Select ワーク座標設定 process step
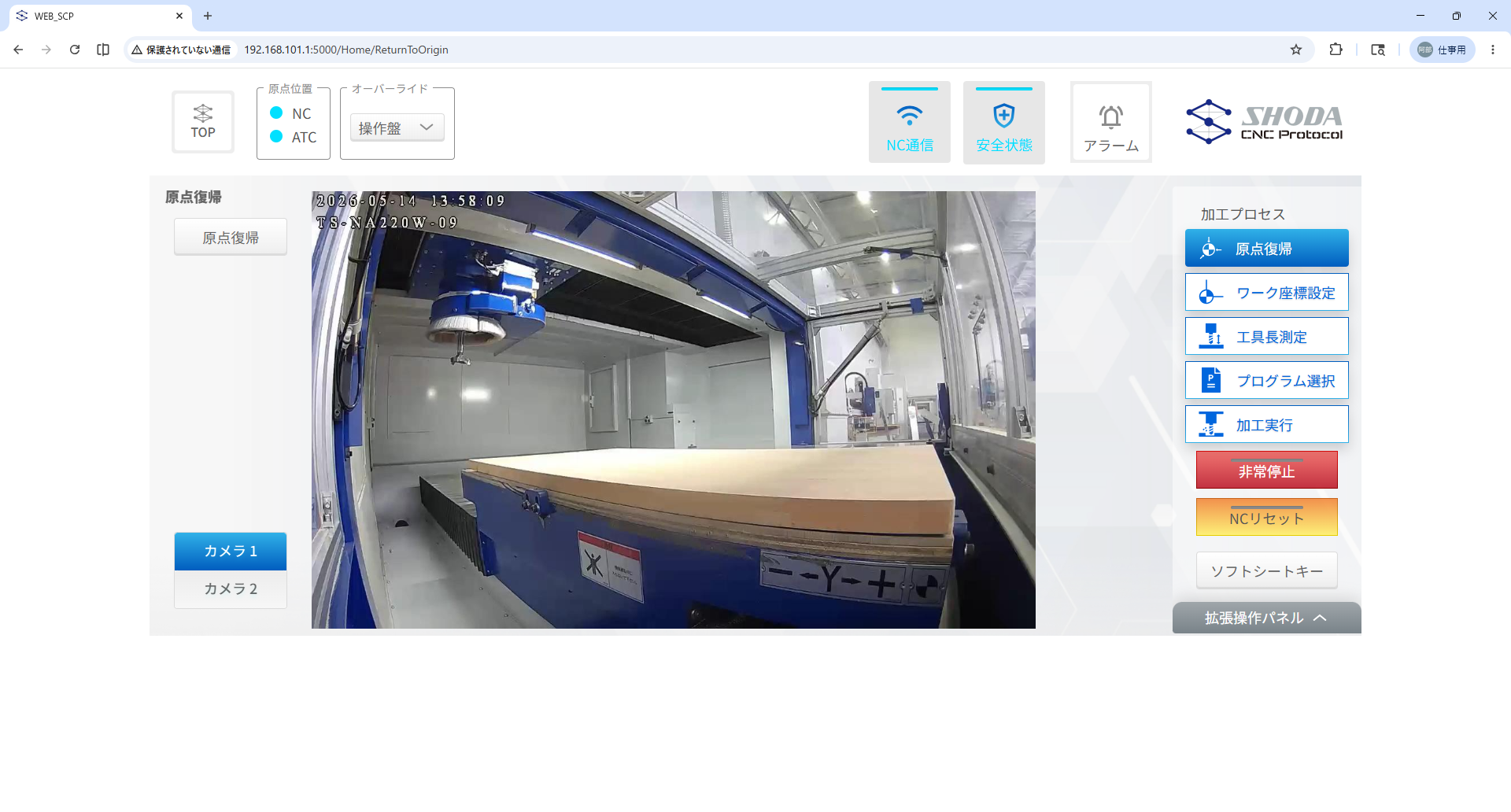Image resolution: width=1511 pixels, height=812 pixels. pos(1267,293)
